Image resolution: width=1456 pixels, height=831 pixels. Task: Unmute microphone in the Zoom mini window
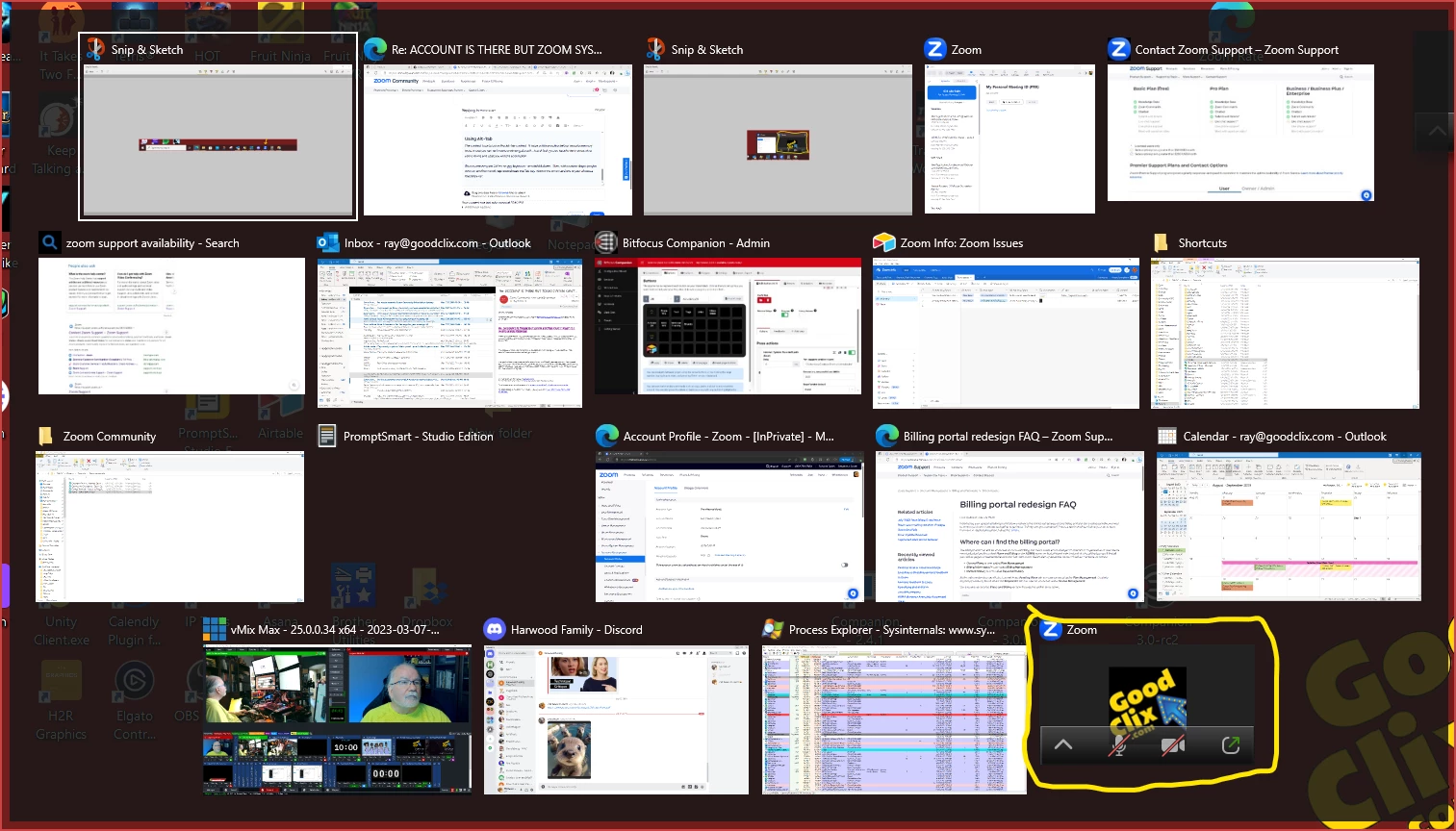[x=1117, y=745]
